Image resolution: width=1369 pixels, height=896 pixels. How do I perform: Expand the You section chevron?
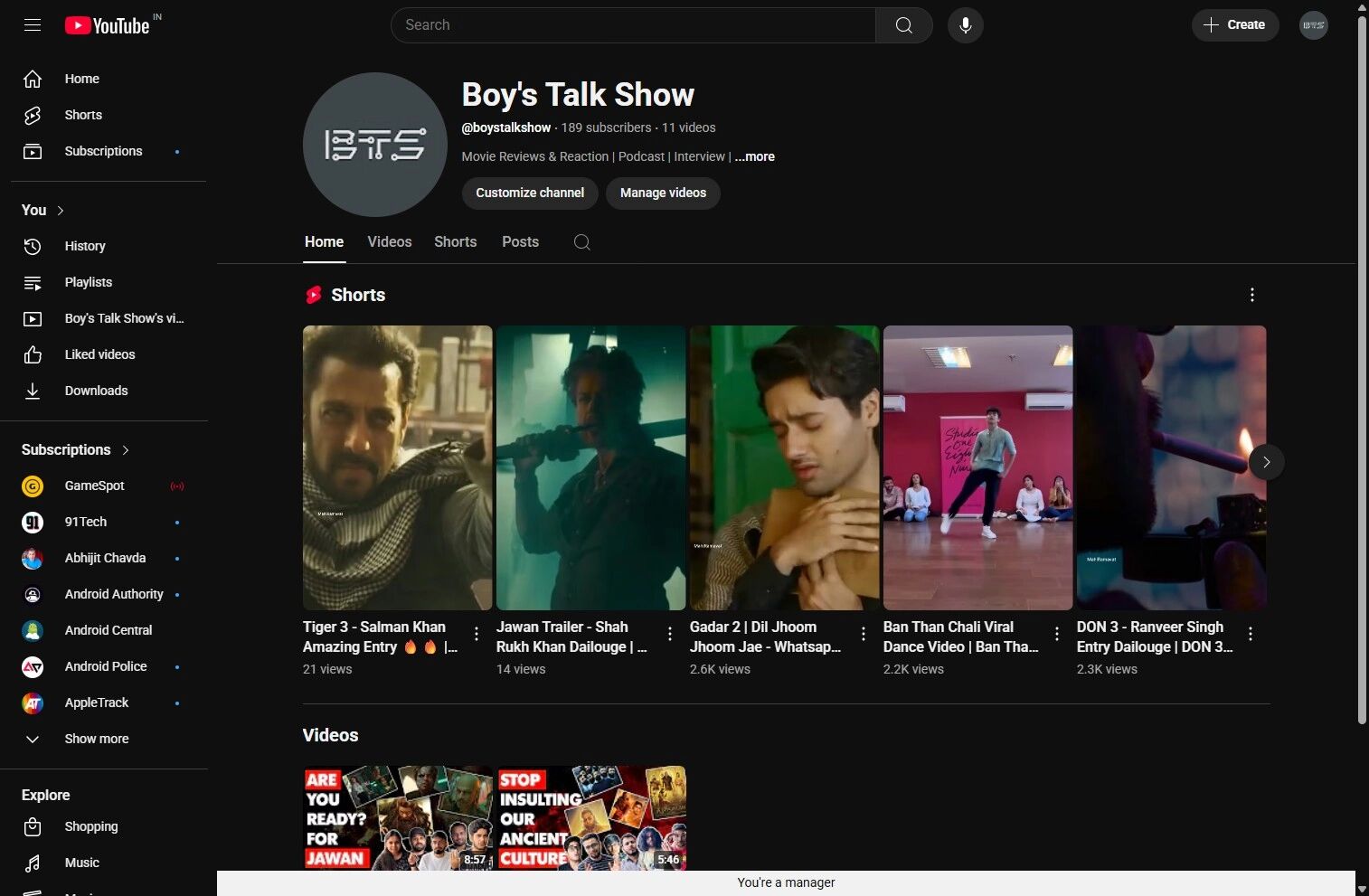tap(61, 211)
